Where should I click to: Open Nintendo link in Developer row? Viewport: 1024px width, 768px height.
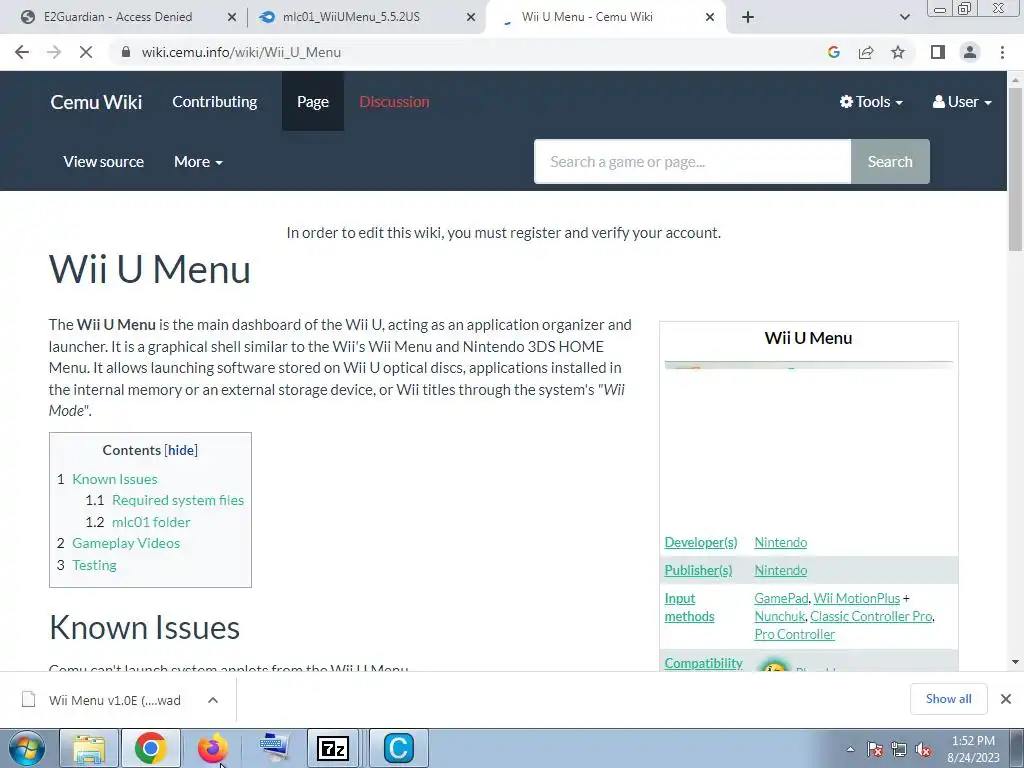(x=780, y=542)
